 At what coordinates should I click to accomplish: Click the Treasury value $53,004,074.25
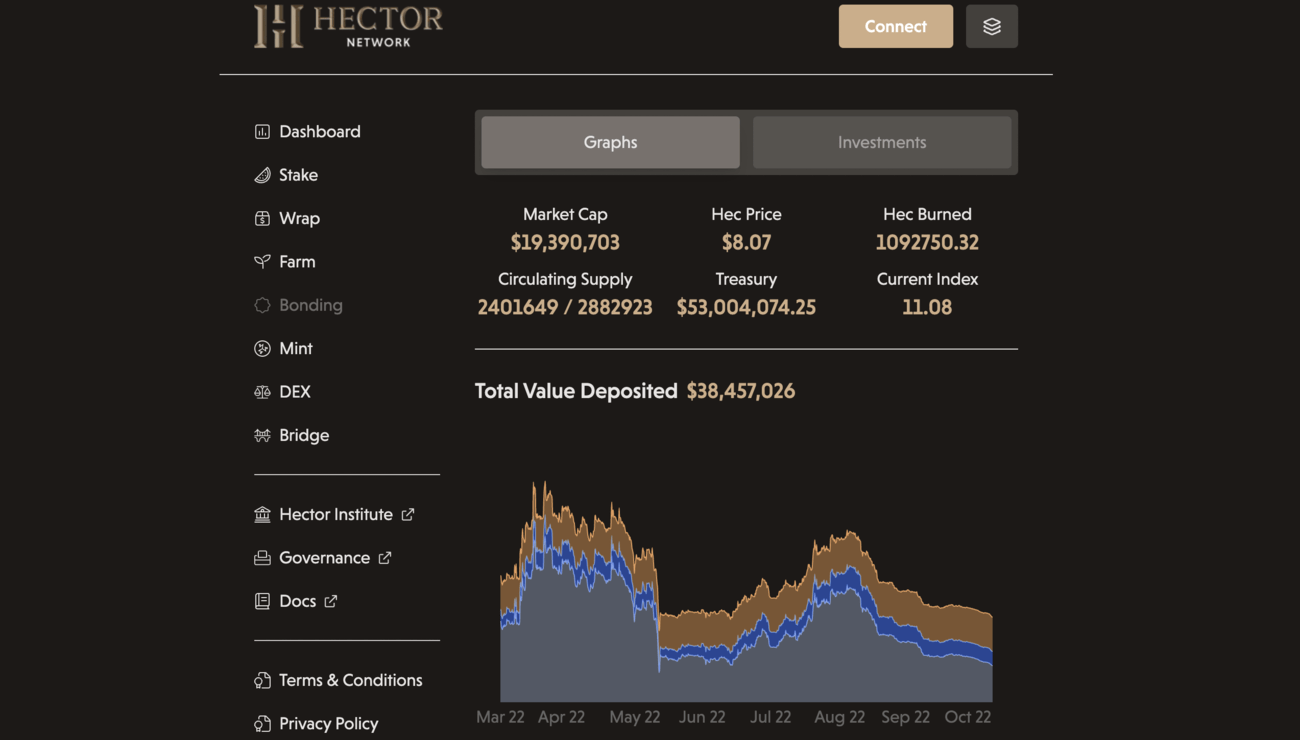746,307
